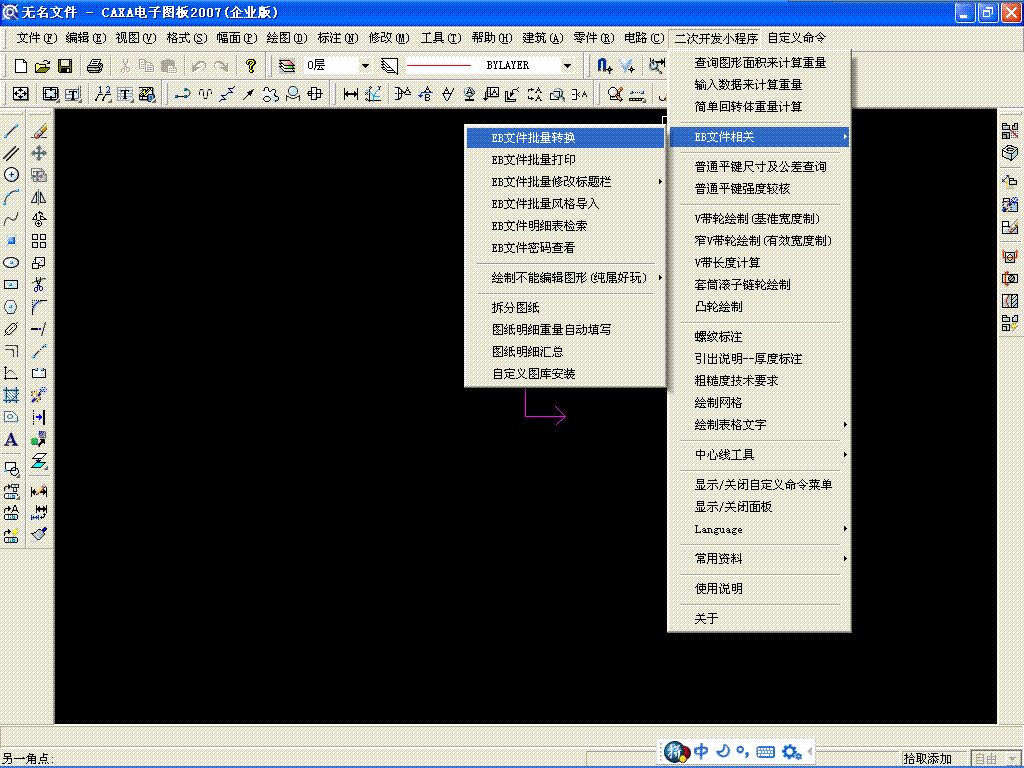Image resolution: width=1024 pixels, height=768 pixels.
Task: Expand the 中心线工具 submenu
Action: [x=760, y=455]
